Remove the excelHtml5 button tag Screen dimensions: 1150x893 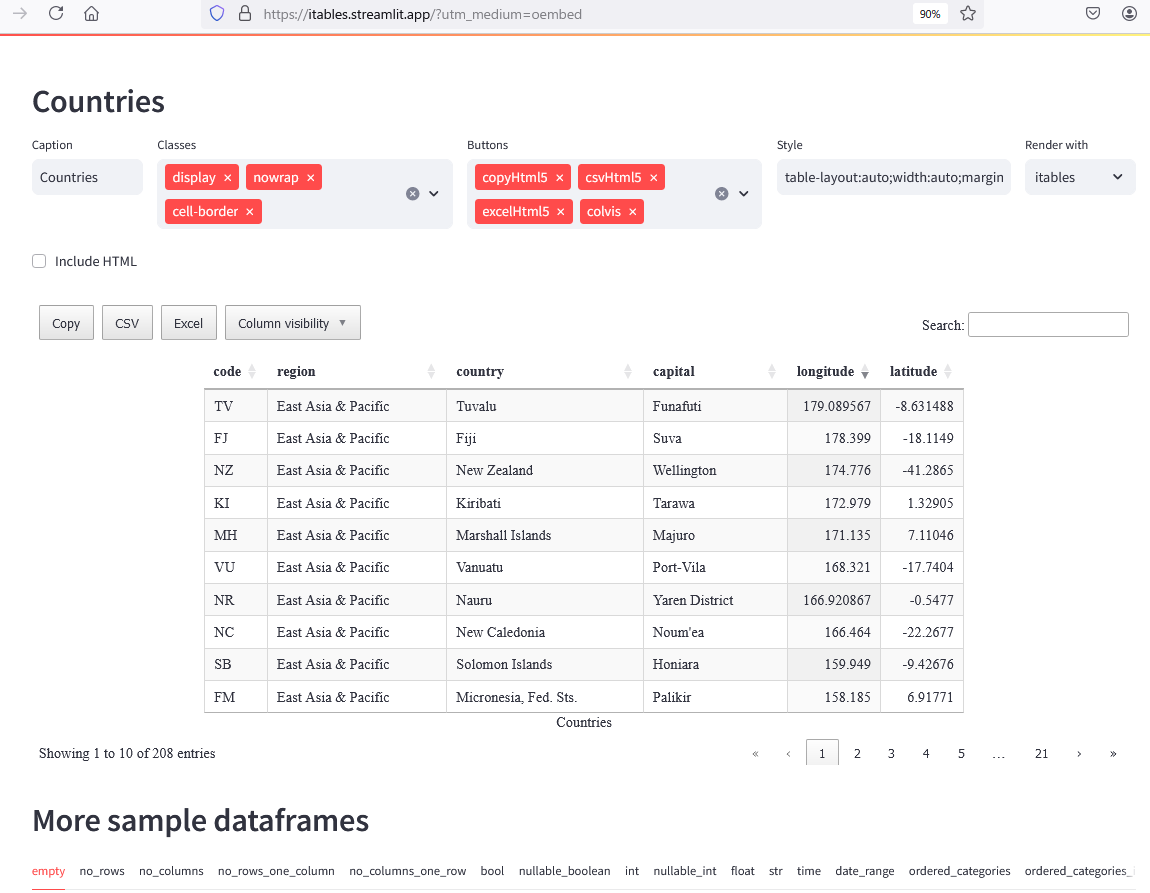561,211
